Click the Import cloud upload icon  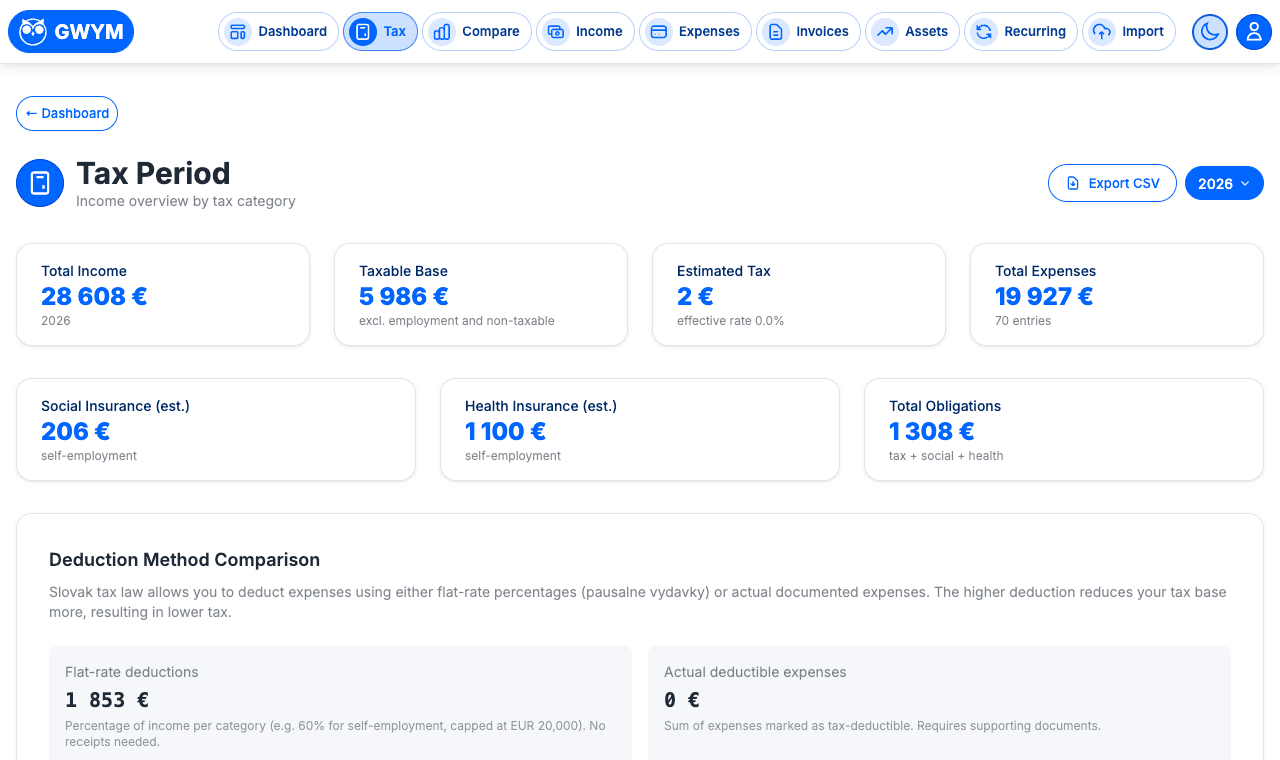[x=1102, y=32]
